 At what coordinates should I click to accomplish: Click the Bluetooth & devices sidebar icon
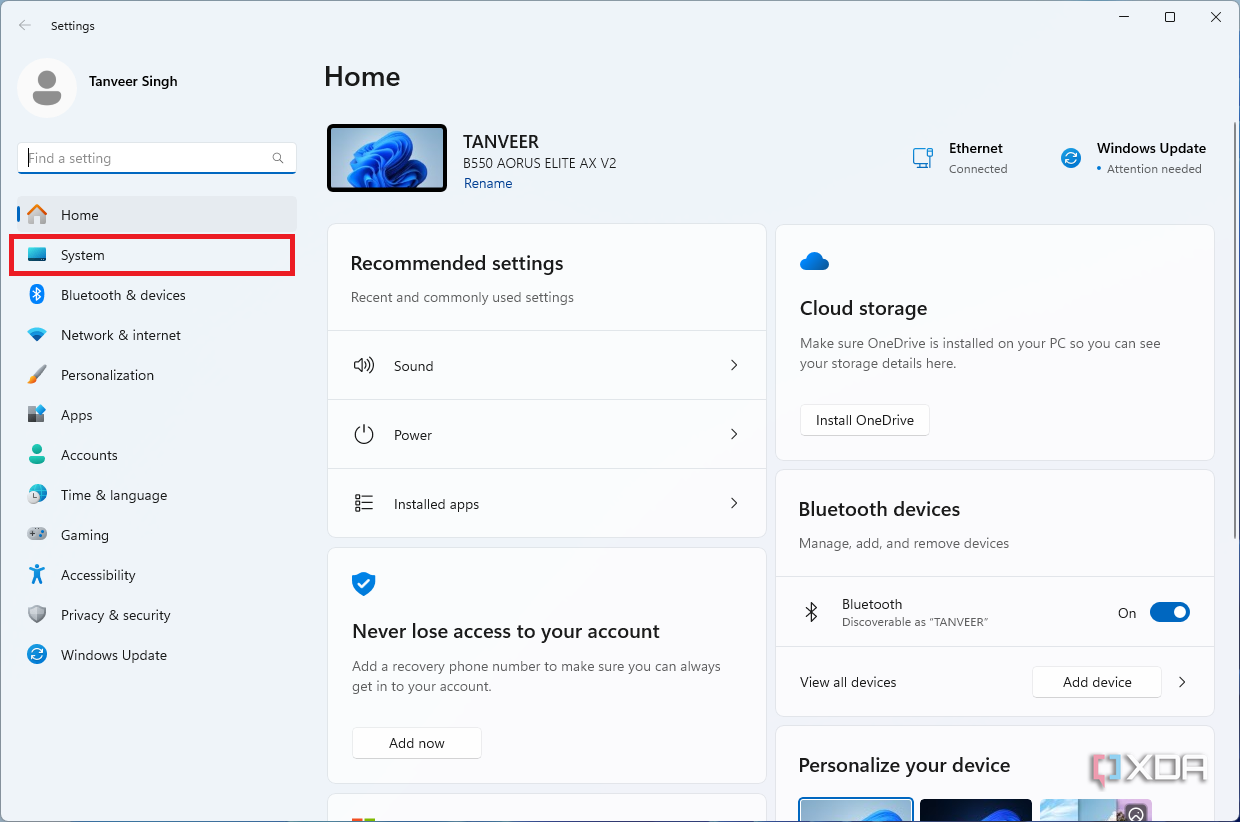(x=37, y=295)
